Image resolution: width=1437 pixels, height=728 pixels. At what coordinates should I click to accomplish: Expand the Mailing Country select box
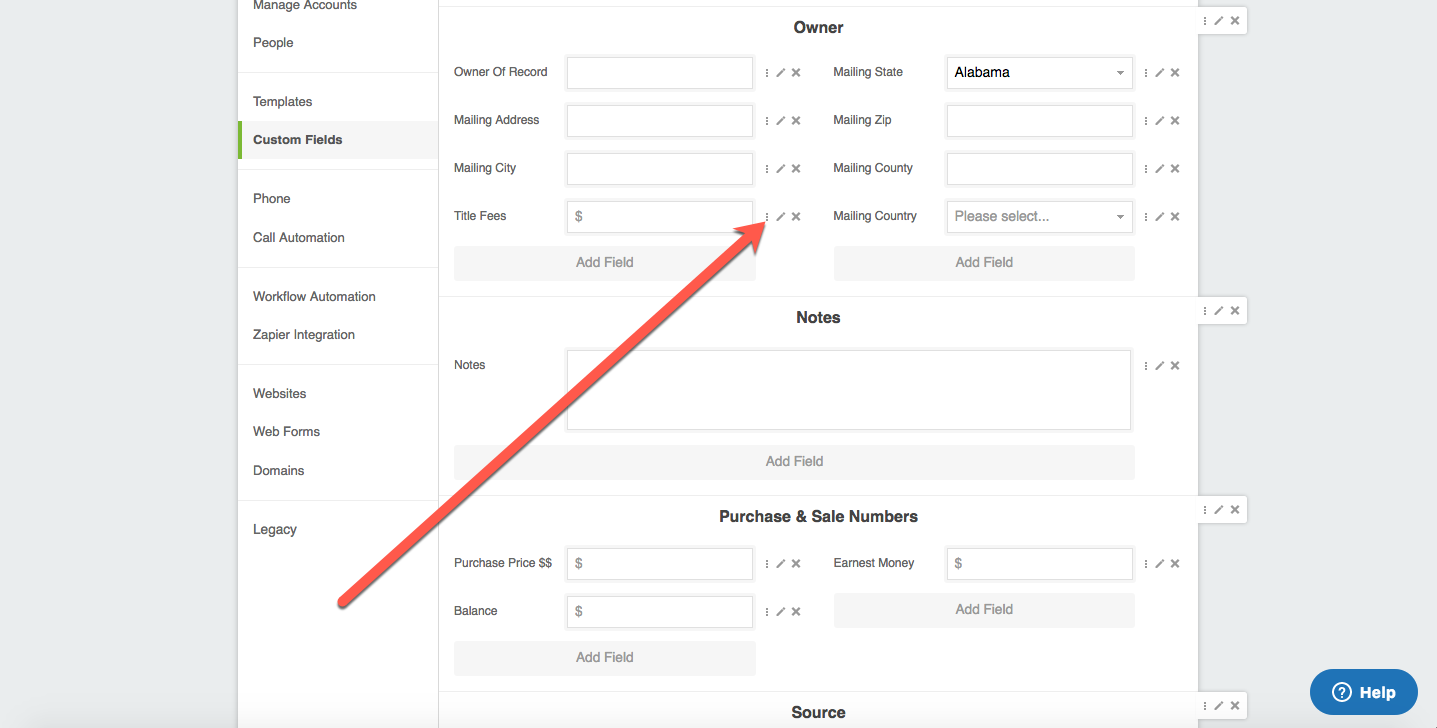coord(1039,217)
